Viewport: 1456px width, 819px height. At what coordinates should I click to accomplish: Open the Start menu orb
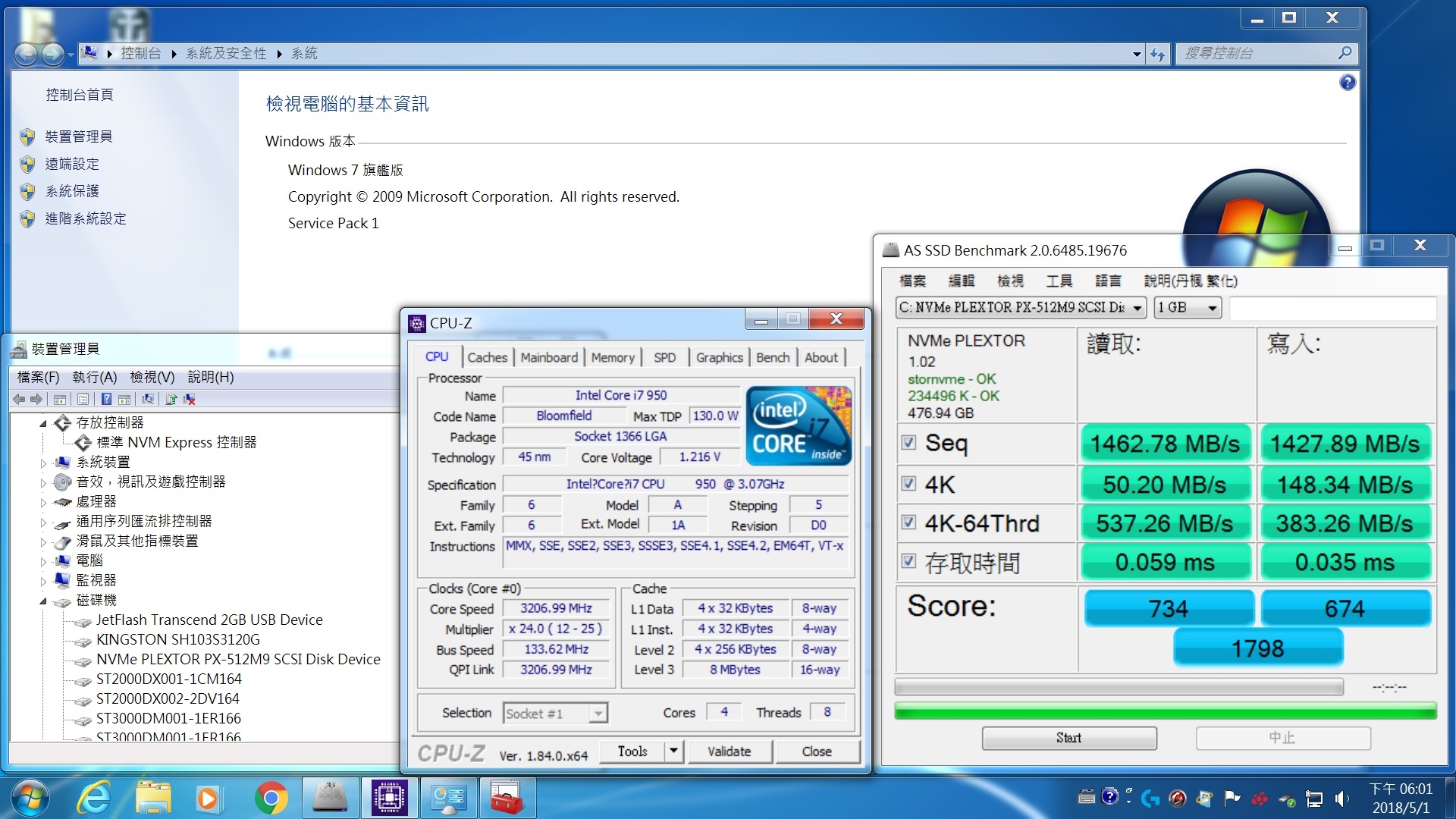30,798
